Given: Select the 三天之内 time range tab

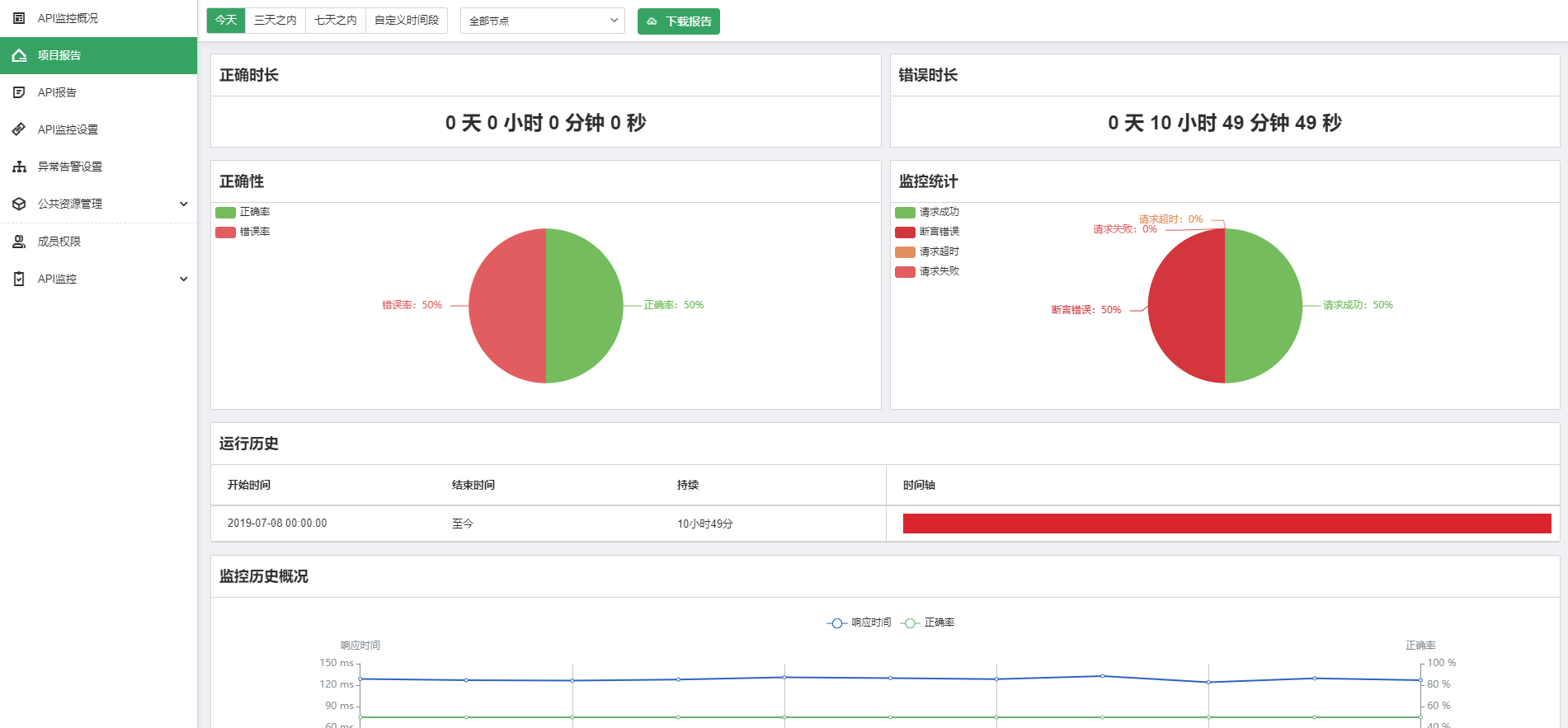Looking at the screenshot, I should tap(275, 20).
